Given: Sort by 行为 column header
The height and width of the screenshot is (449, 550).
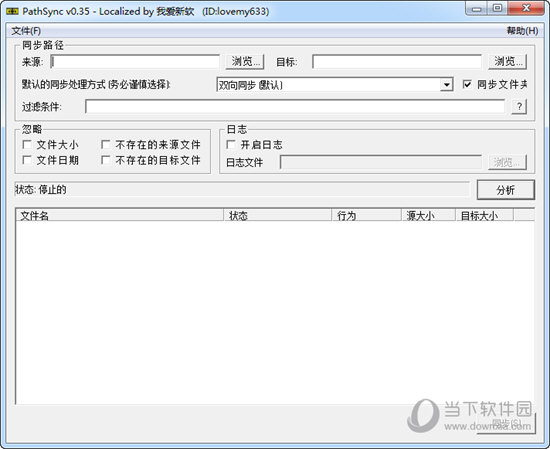Looking at the screenshot, I should (x=366, y=215).
